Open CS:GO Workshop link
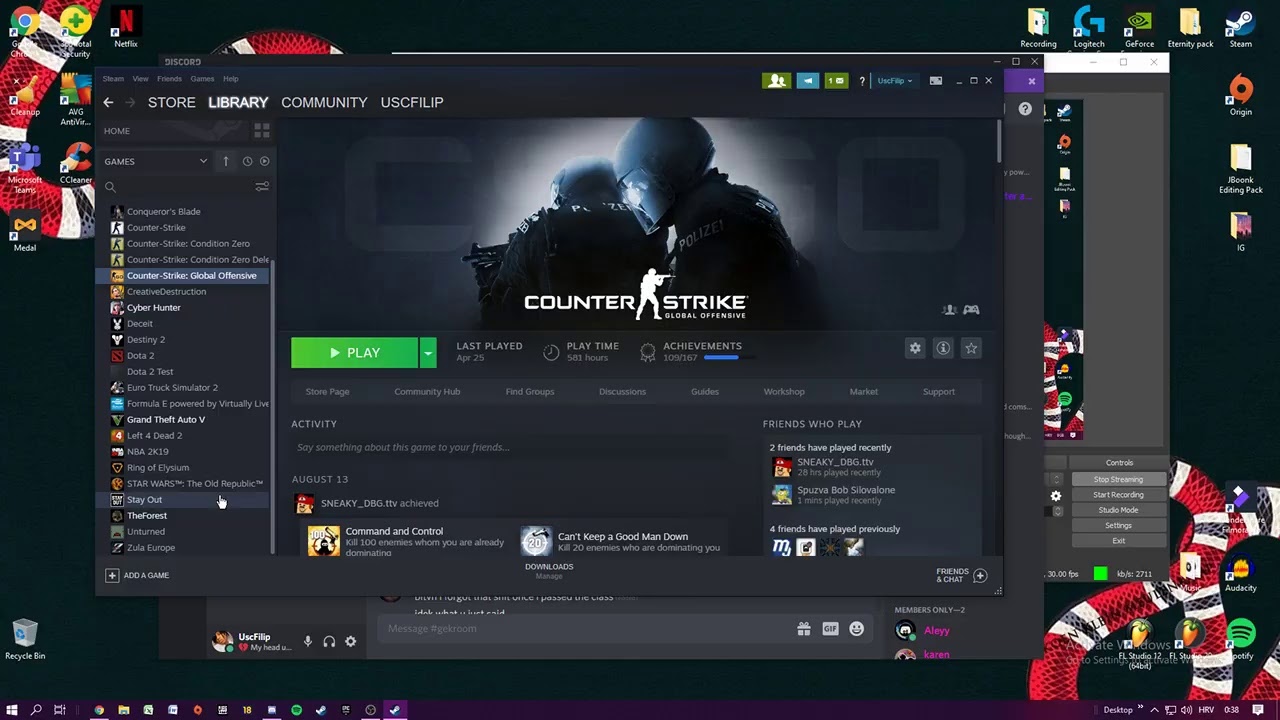The image size is (1280, 720). click(784, 392)
